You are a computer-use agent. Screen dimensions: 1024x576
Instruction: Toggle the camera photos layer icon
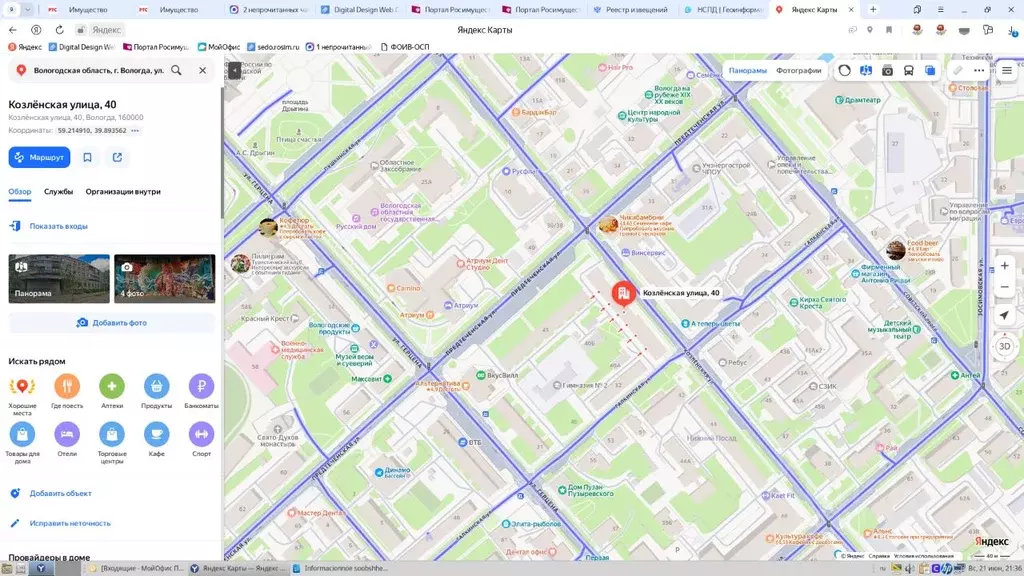[887, 71]
